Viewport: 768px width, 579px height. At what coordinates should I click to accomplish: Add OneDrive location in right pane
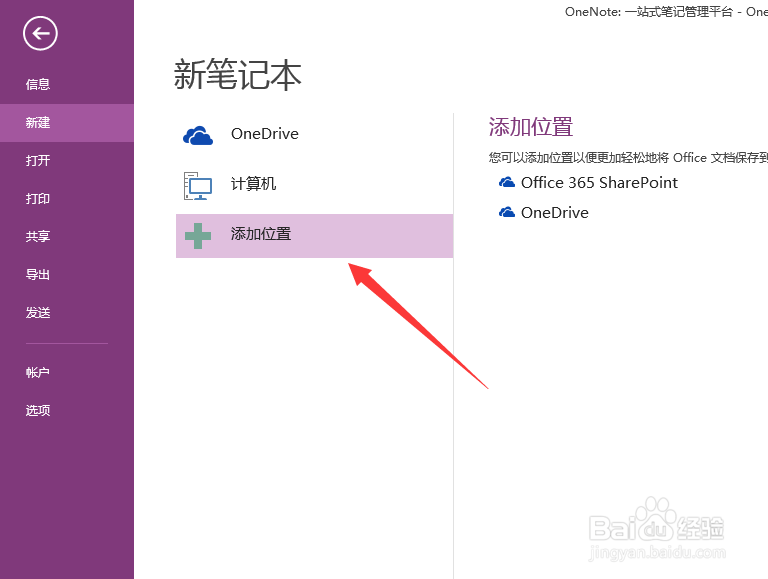[554, 213]
